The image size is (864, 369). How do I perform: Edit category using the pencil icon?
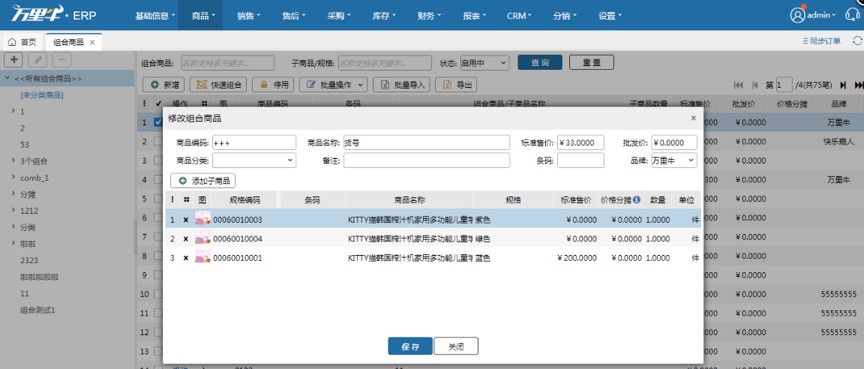coord(37,59)
